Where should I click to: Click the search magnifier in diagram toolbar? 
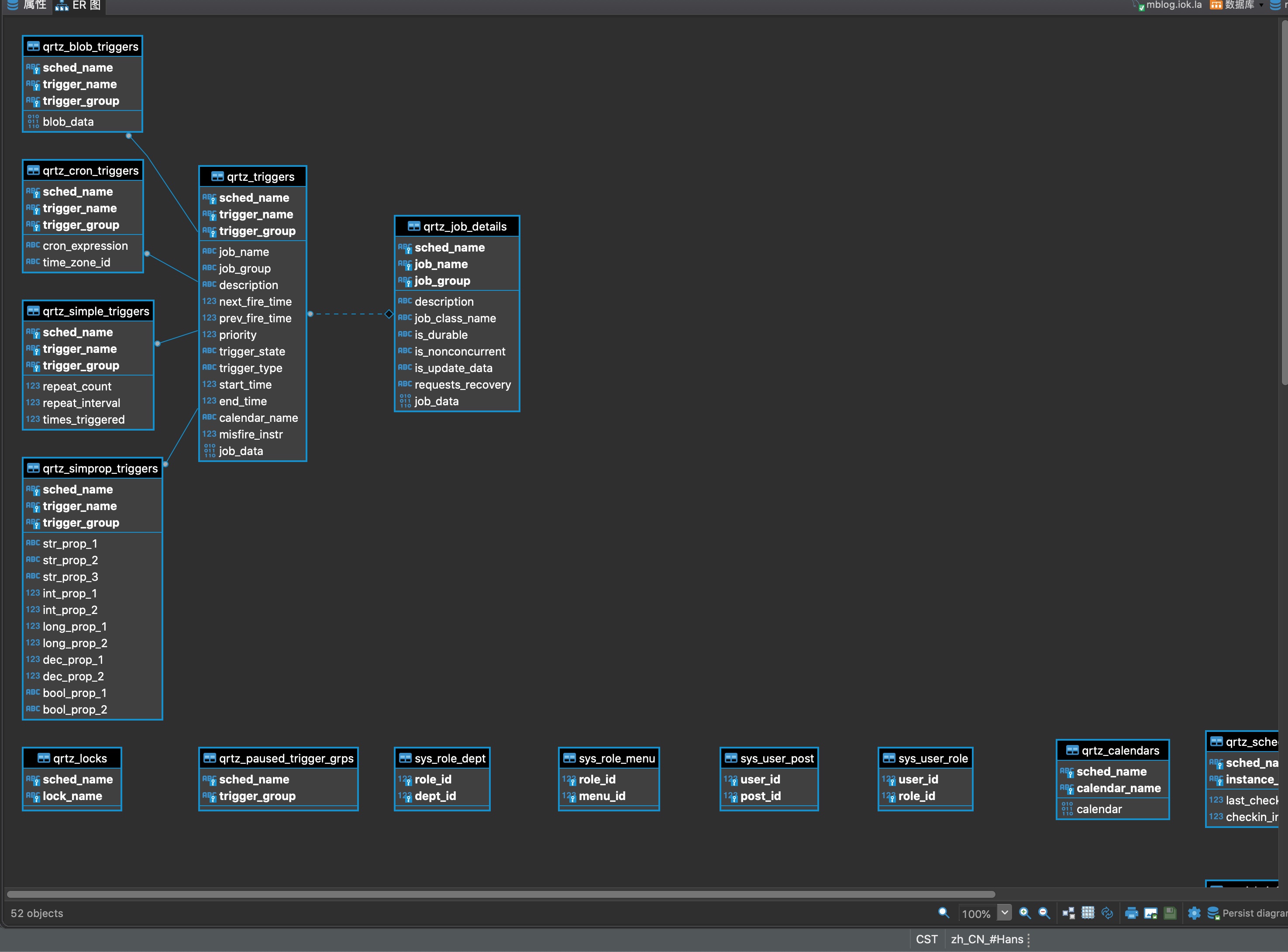pos(944,913)
